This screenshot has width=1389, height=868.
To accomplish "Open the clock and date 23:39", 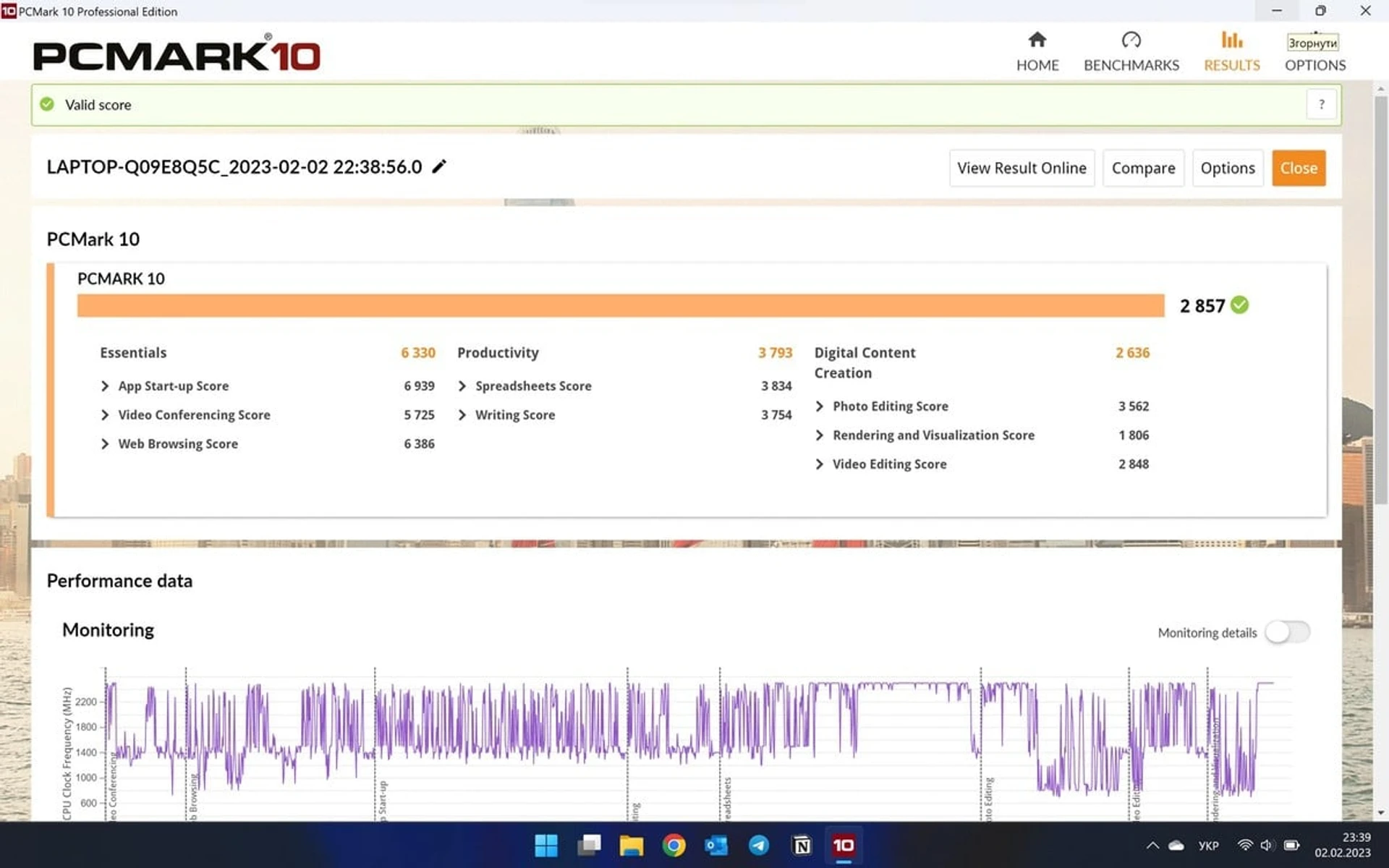I will (x=1343, y=845).
